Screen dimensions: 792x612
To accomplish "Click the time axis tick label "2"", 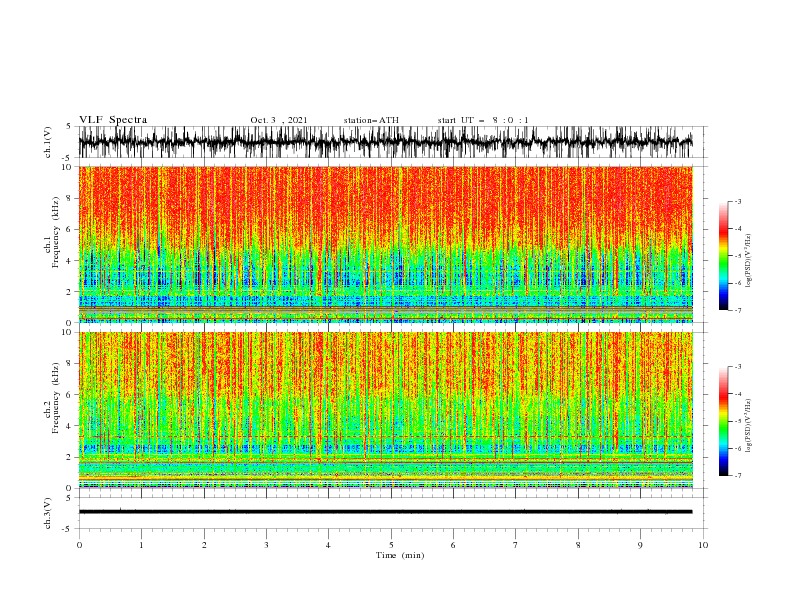I will [x=204, y=545].
